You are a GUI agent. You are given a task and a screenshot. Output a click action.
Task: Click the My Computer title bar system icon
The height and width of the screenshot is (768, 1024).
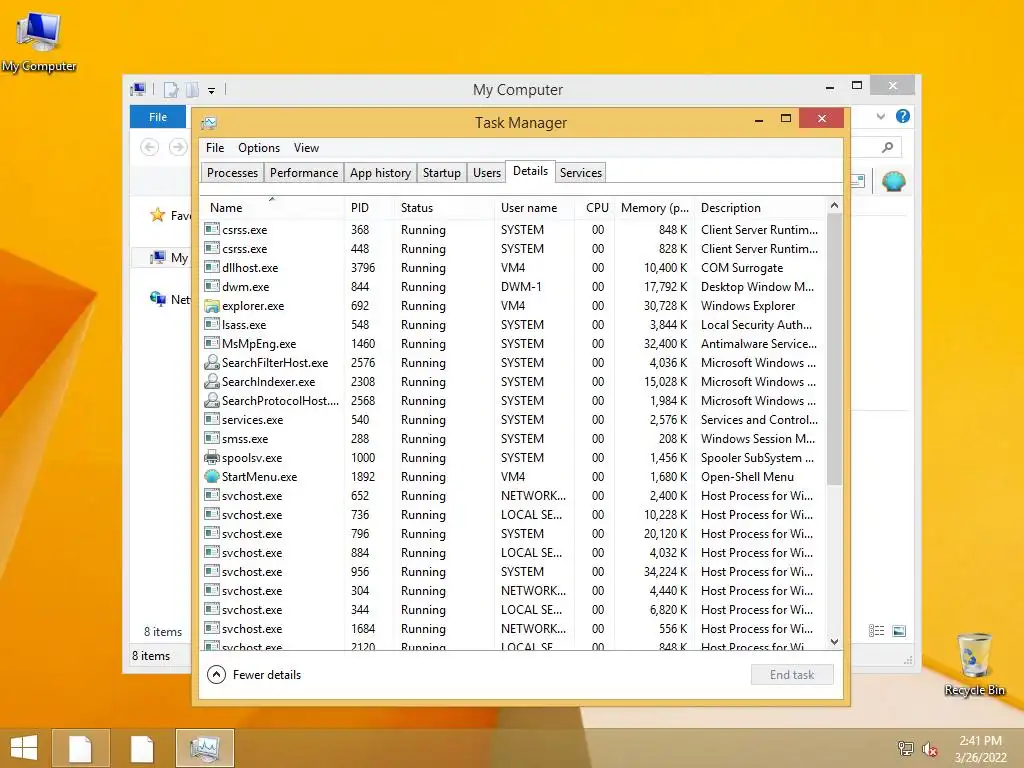coord(138,89)
